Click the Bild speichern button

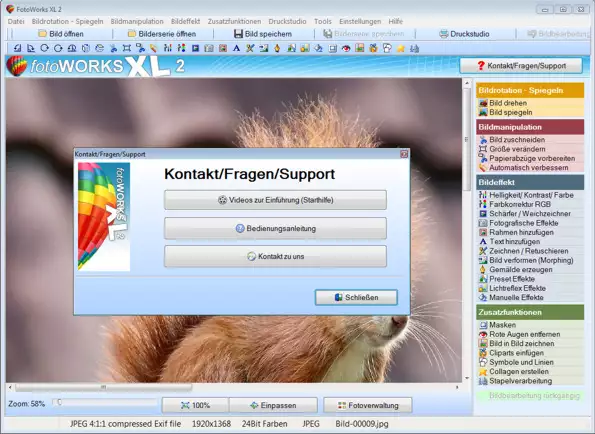tap(263, 34)
